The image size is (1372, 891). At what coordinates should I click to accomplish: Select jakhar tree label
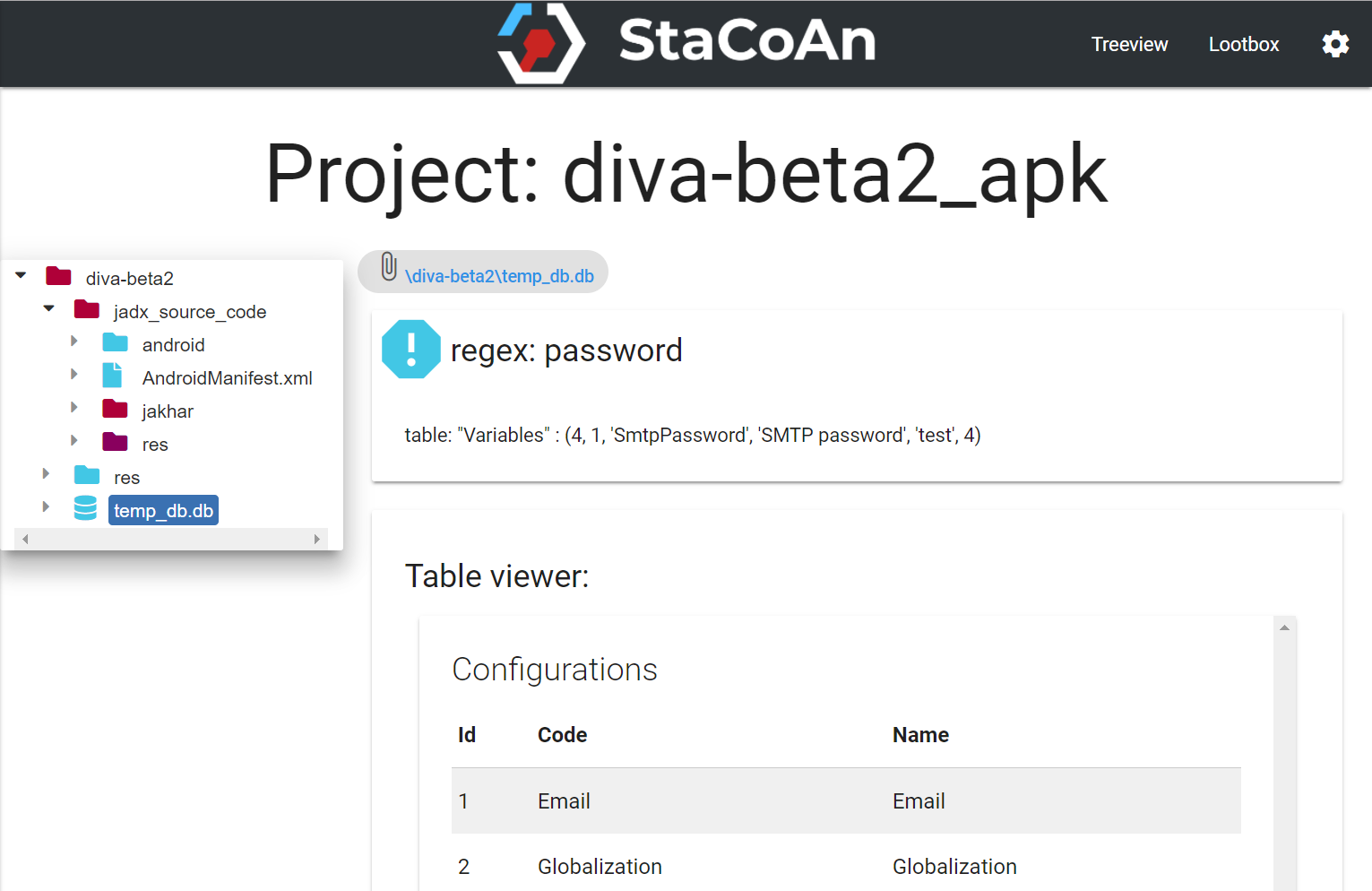click(168, 411)
